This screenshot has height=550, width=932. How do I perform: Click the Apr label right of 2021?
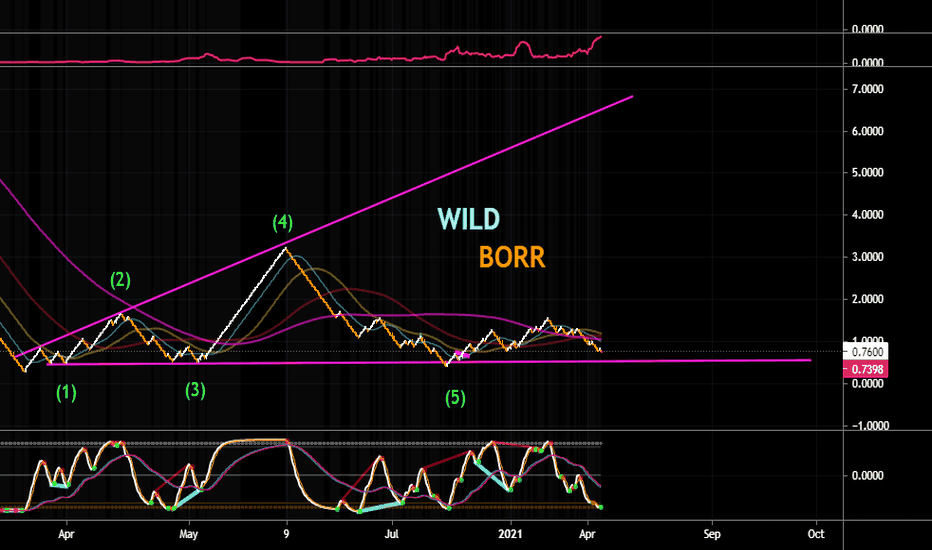click(587, 534)
